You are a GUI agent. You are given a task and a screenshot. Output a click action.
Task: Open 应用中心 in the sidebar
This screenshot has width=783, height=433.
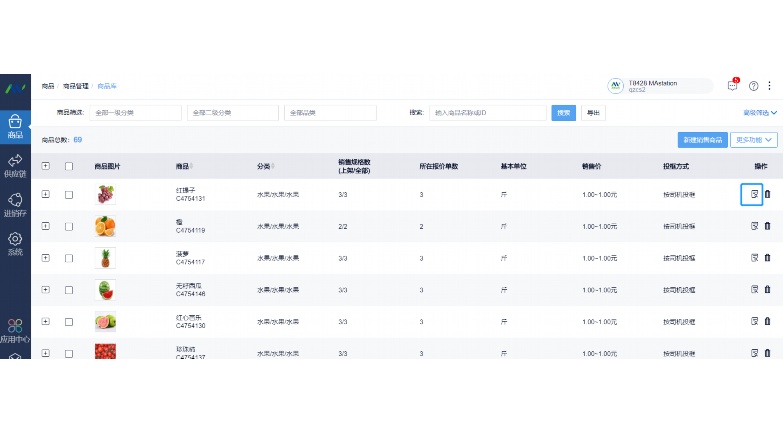pos(15,332)
